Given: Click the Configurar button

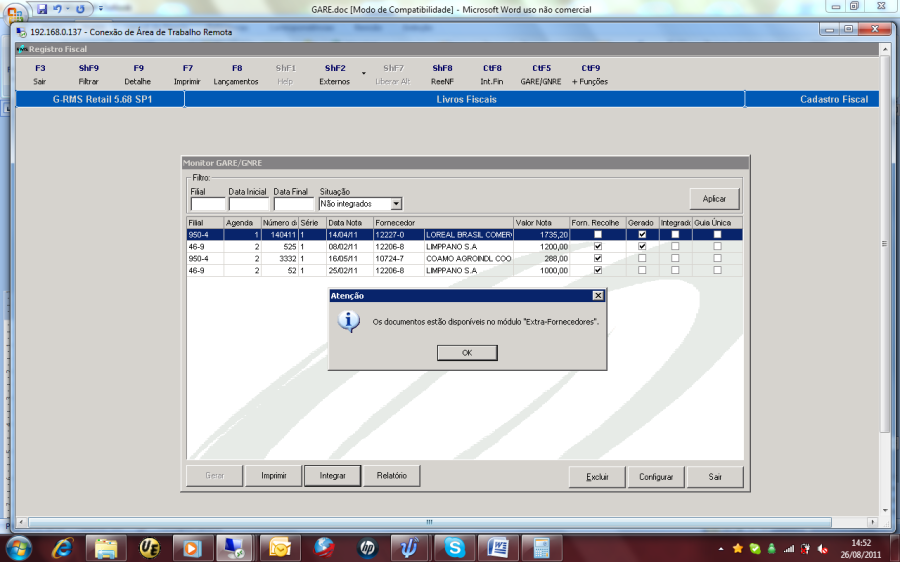Looking at the screenshot, I should coord(655,477).
